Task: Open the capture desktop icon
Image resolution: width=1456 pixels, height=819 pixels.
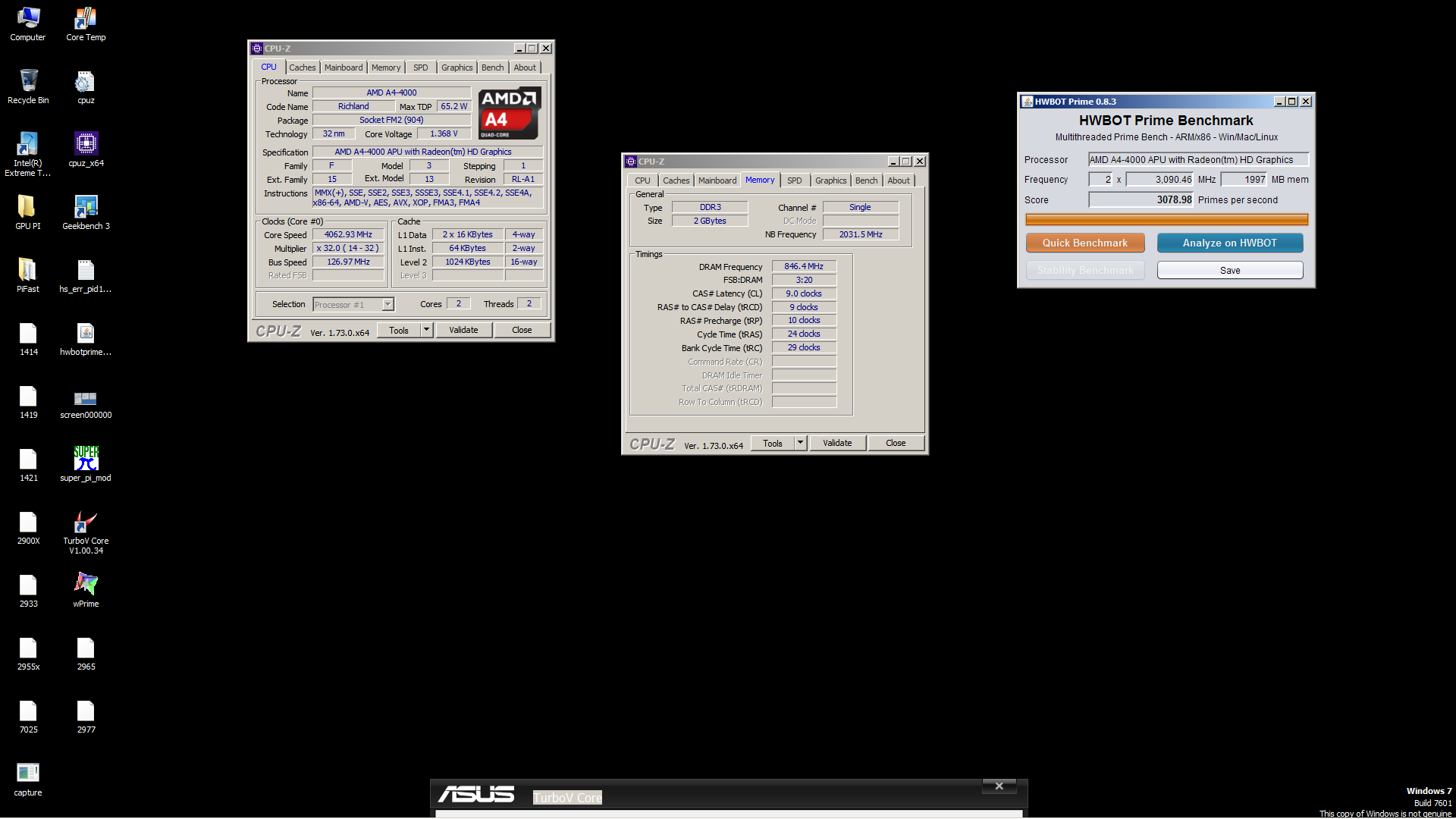Action: (28, 779)
